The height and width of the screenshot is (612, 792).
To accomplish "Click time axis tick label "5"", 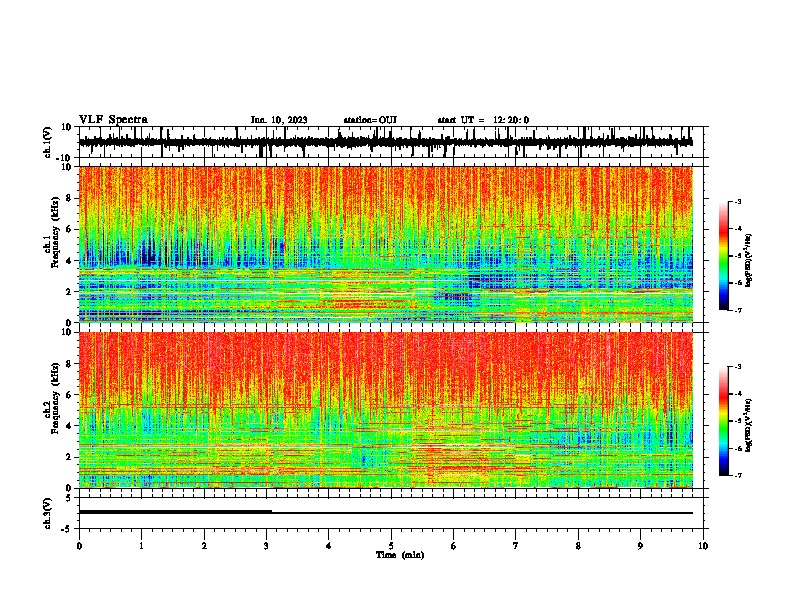I will [391, 546].
